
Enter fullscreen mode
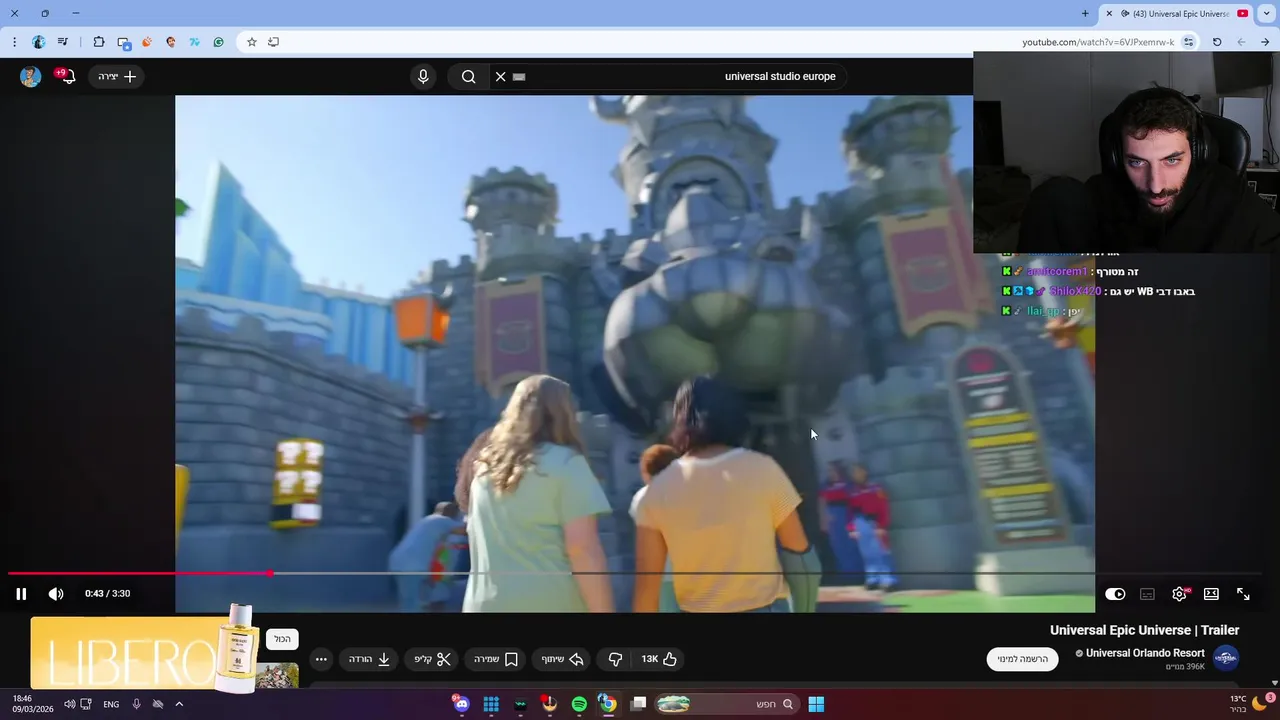point(1243,594)
